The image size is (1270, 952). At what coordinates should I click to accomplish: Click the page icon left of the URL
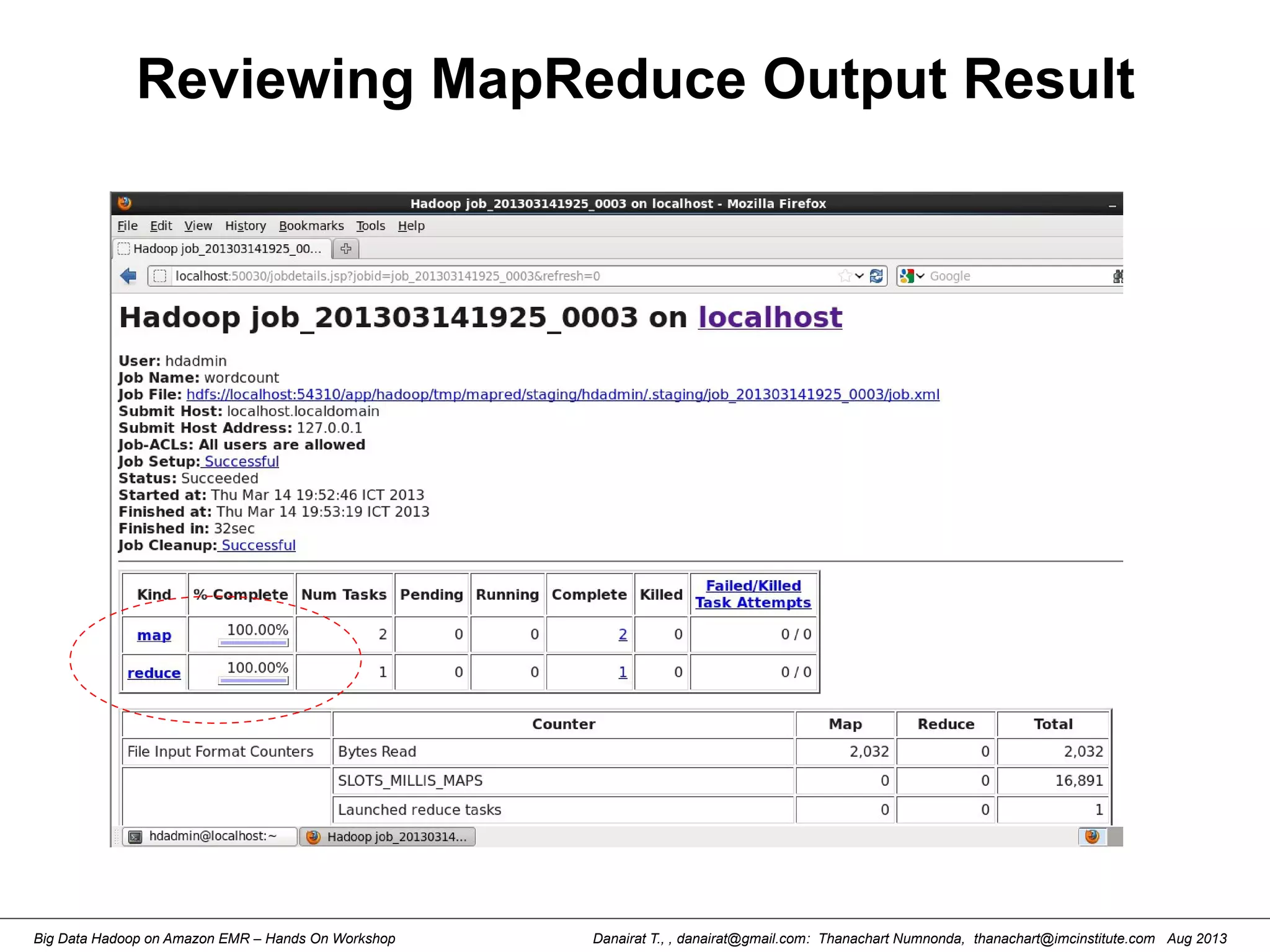(x=160, y=276)
